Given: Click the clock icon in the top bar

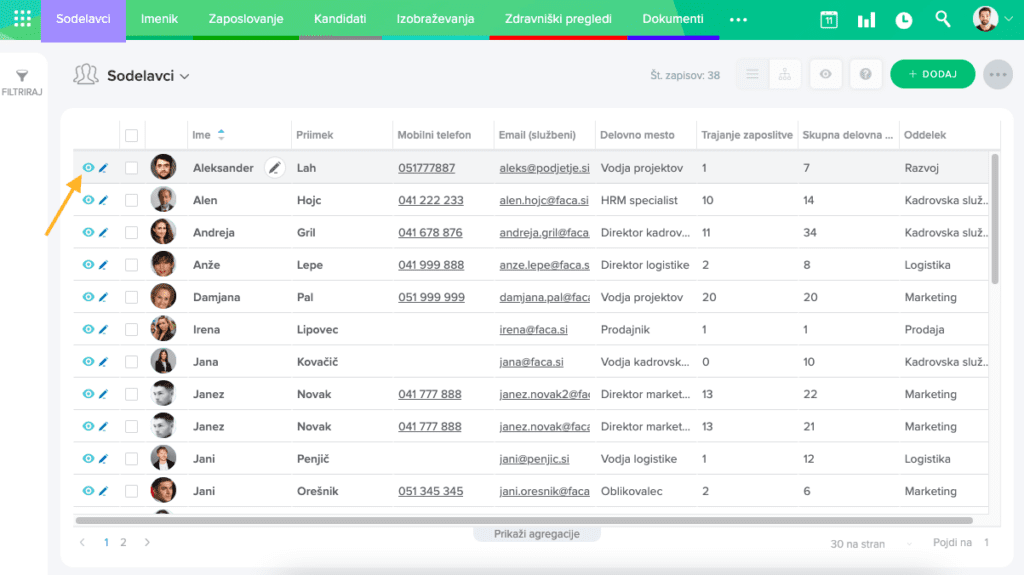Looking at the screenshot, I should (903, 20).
